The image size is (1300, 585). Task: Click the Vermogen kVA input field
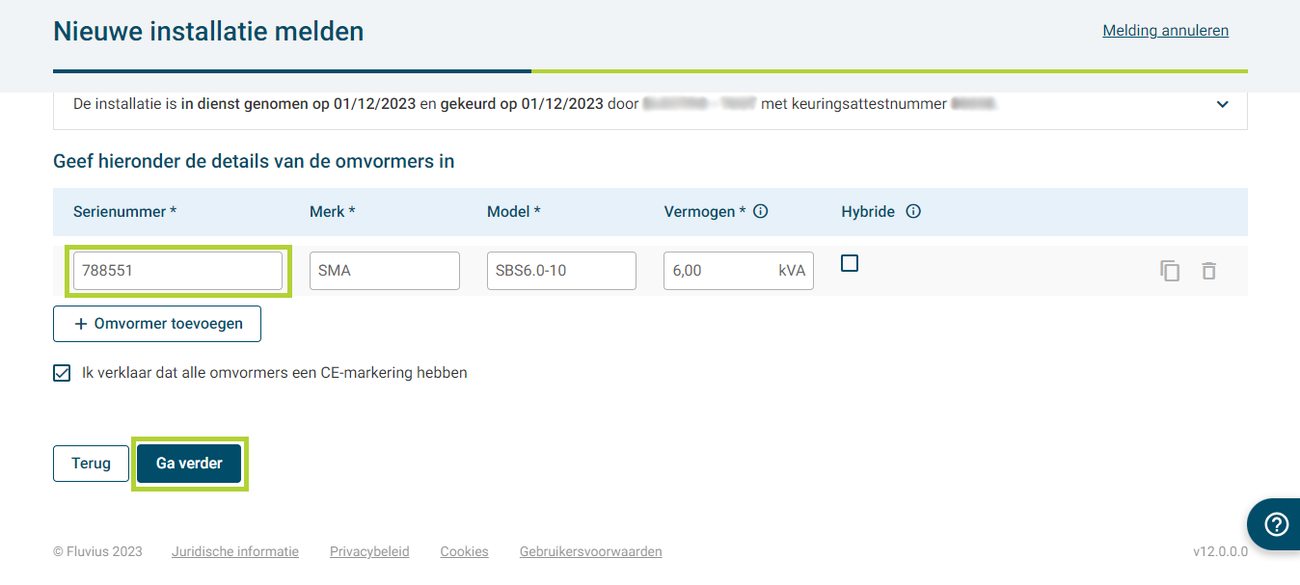[x=720, y=271]
